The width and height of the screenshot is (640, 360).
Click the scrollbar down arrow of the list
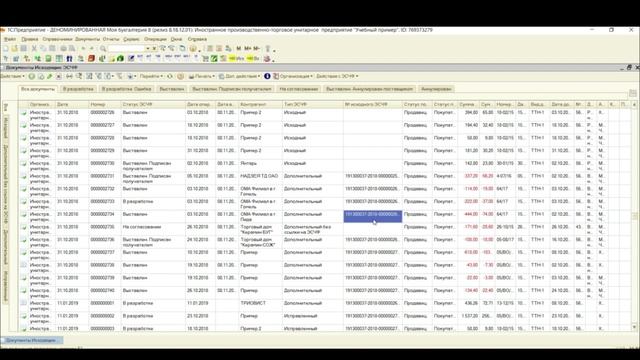[x=634, y=327]
